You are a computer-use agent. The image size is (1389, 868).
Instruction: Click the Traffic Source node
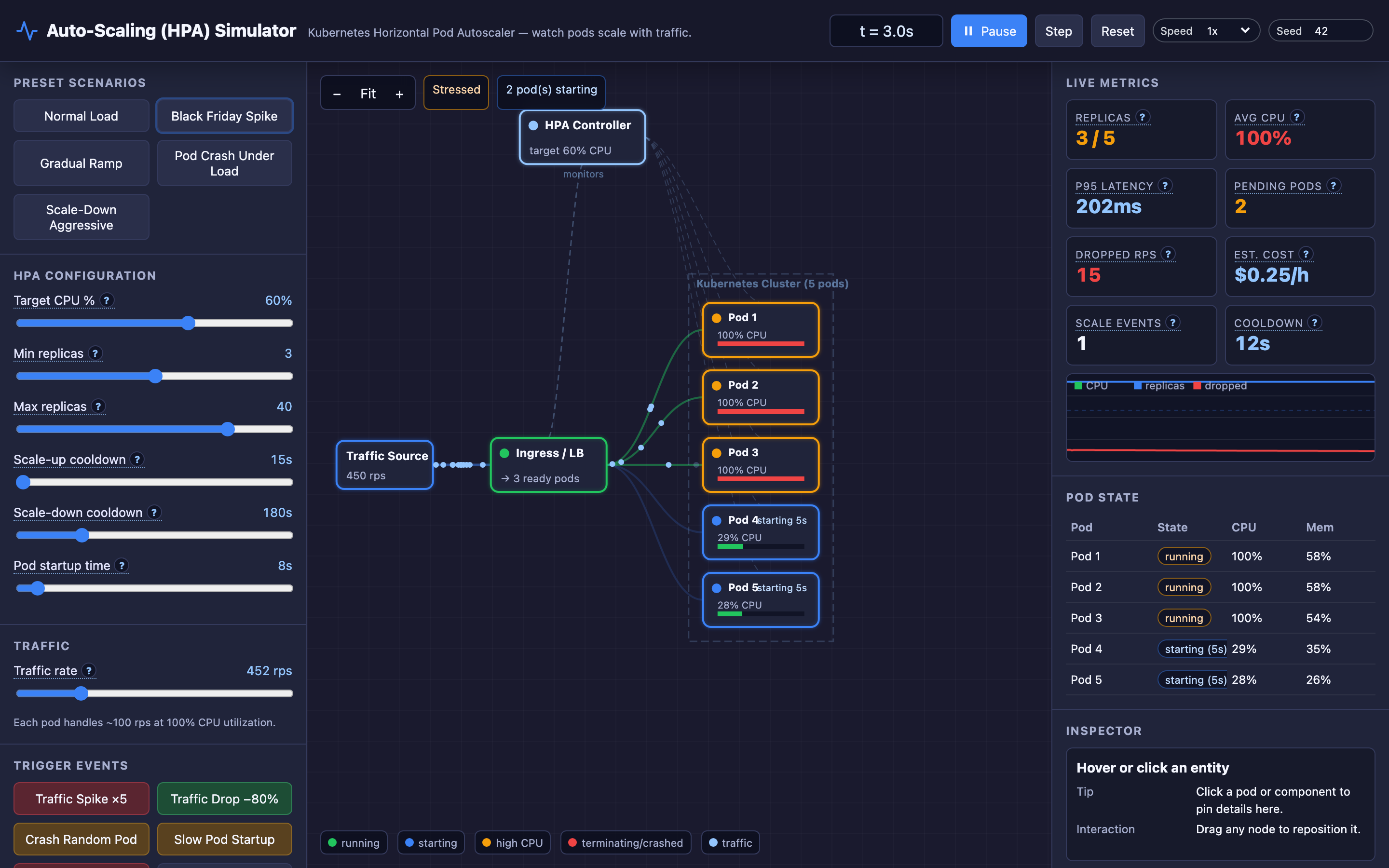pos(384,465)
